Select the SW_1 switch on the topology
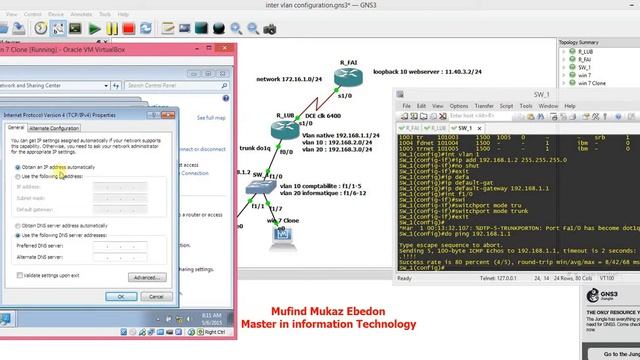This screenshot has width=640, height=360. point(261,187)
